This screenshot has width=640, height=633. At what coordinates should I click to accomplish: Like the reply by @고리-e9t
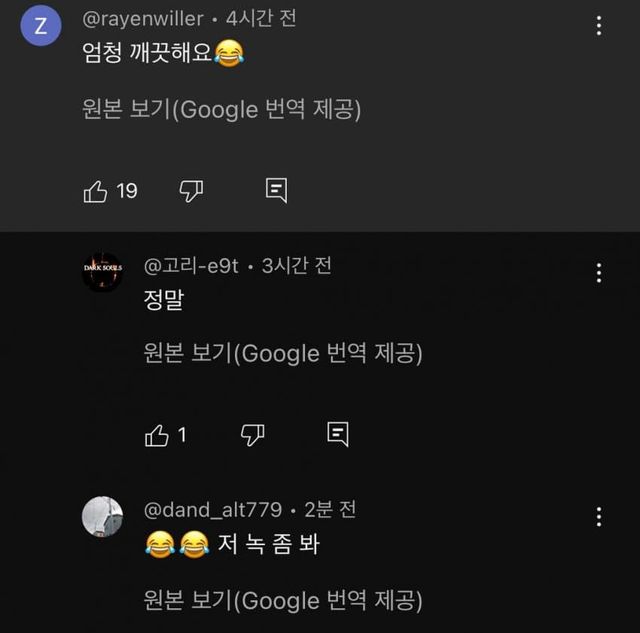coord(157,434)
